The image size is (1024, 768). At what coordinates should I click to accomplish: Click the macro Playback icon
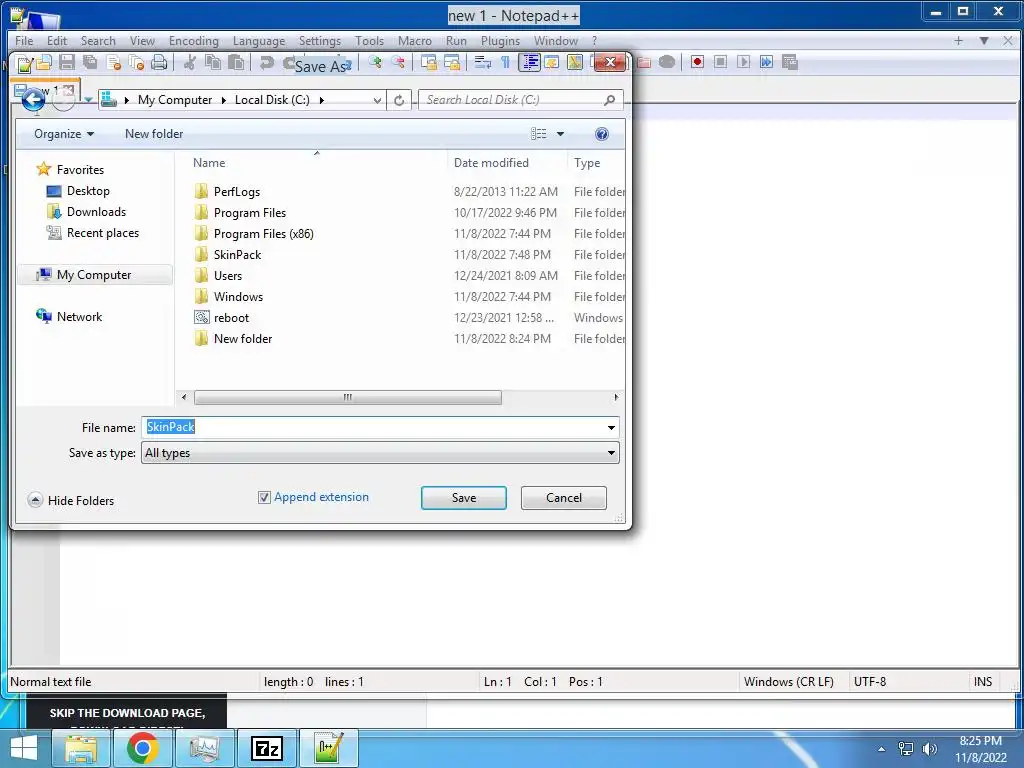743,62
